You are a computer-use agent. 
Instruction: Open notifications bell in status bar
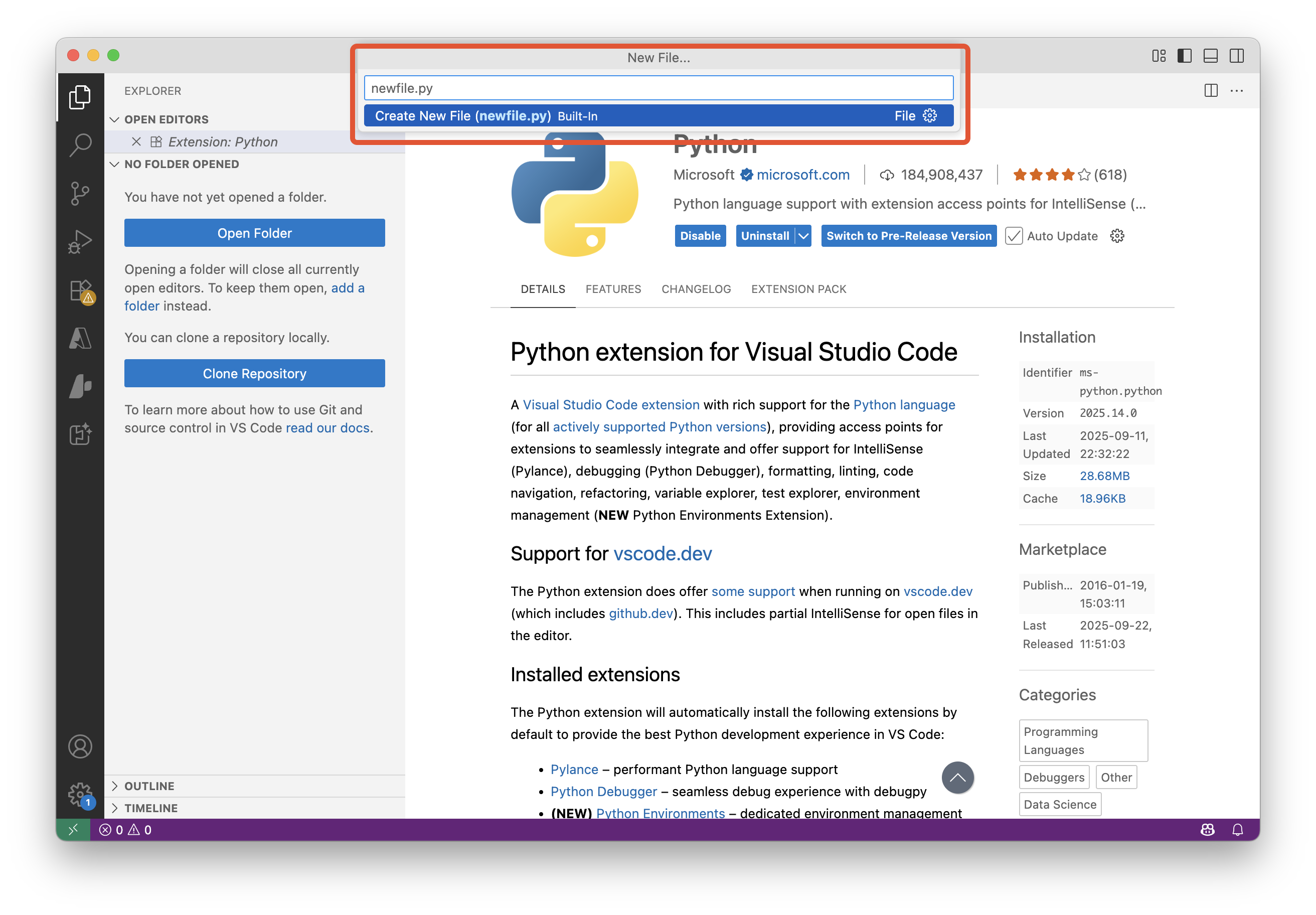(x=1237, y=830)
